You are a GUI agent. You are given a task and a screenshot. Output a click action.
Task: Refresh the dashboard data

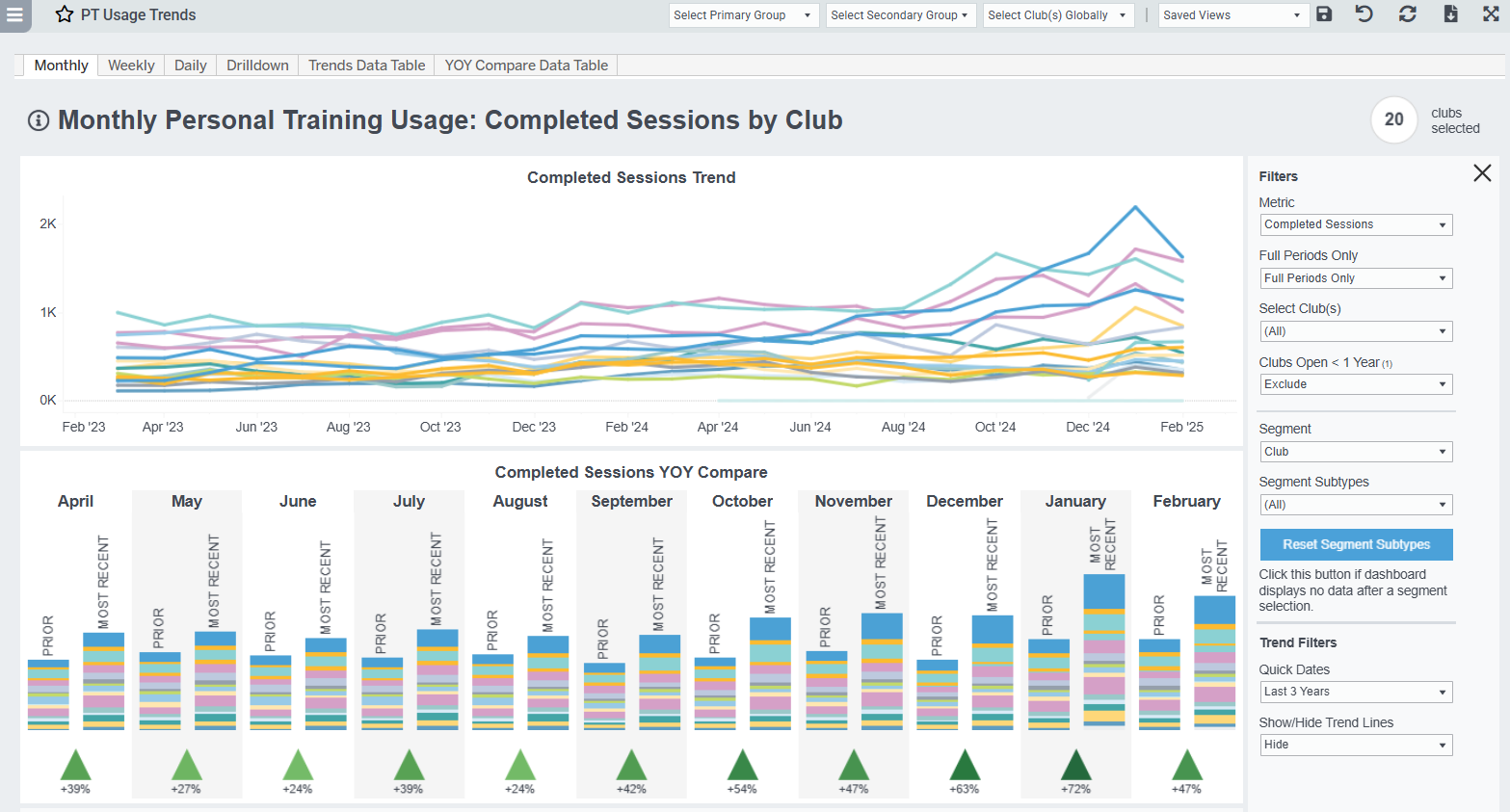pyautogui.click(x=1407, y=14)
